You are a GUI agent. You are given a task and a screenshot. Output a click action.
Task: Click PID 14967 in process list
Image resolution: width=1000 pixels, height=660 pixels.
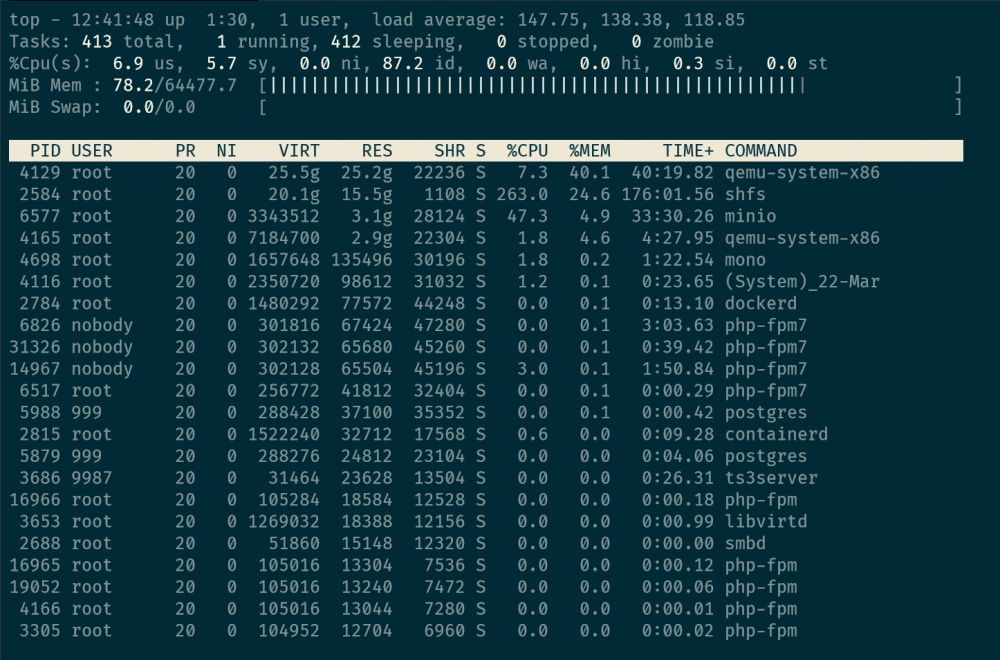tap(35, 369)
